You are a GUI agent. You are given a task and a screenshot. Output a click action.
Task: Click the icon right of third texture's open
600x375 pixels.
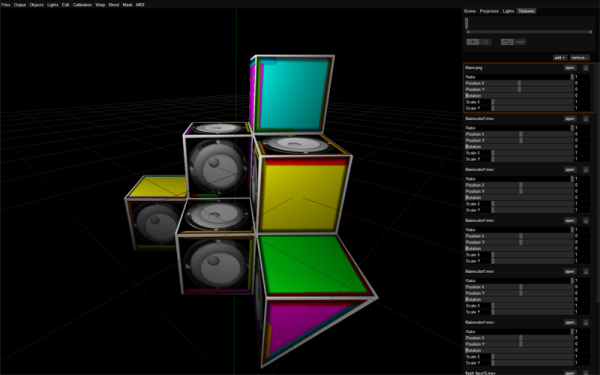coord(586,170)
